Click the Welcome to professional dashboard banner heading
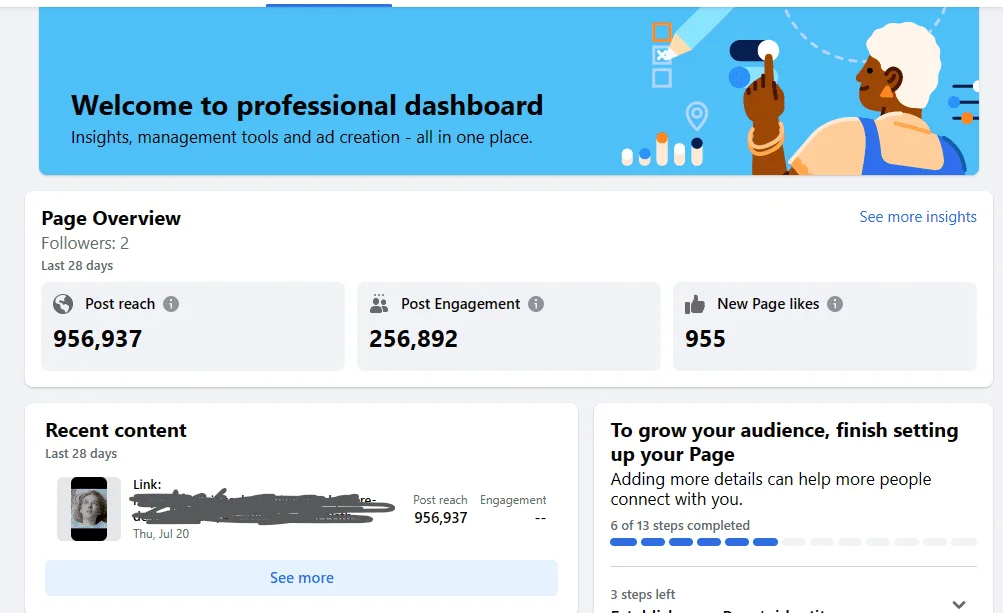 [x=307, y=105]
